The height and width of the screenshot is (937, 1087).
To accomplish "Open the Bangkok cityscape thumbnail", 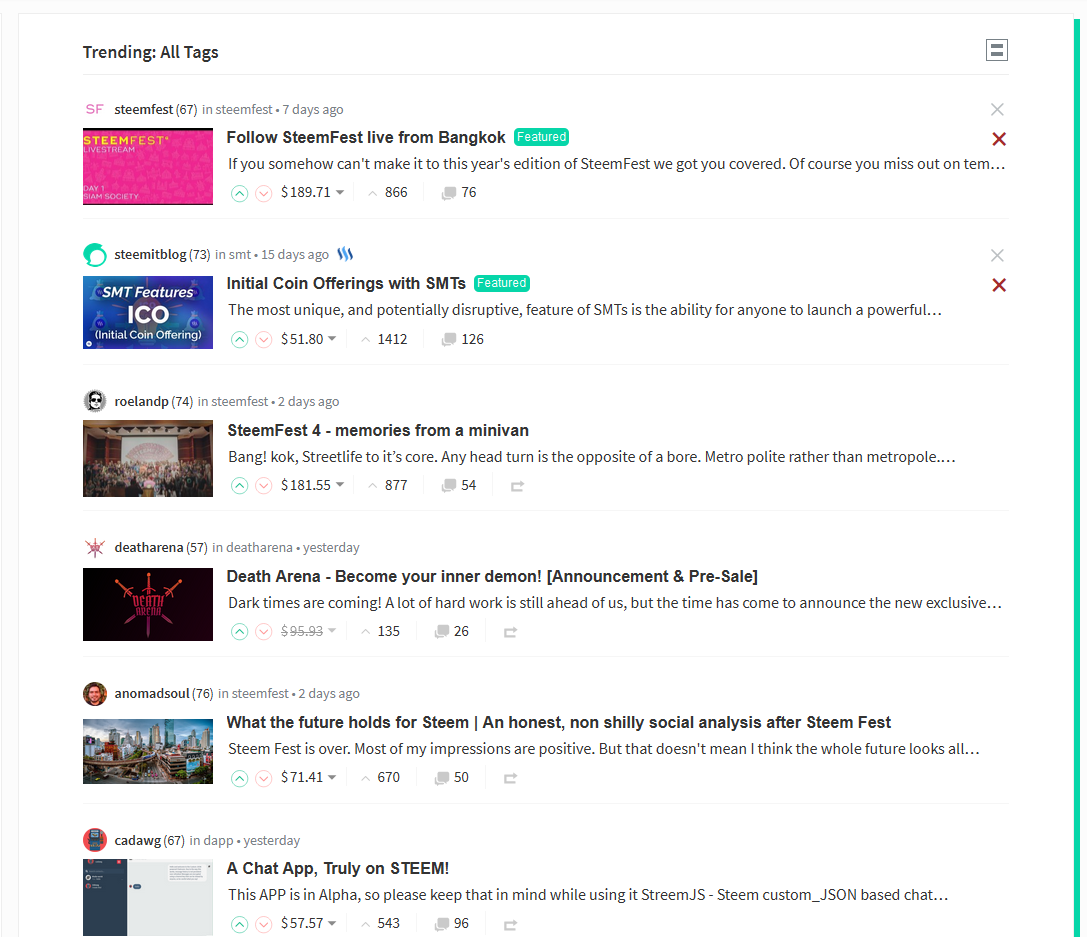I will (148, 751).
